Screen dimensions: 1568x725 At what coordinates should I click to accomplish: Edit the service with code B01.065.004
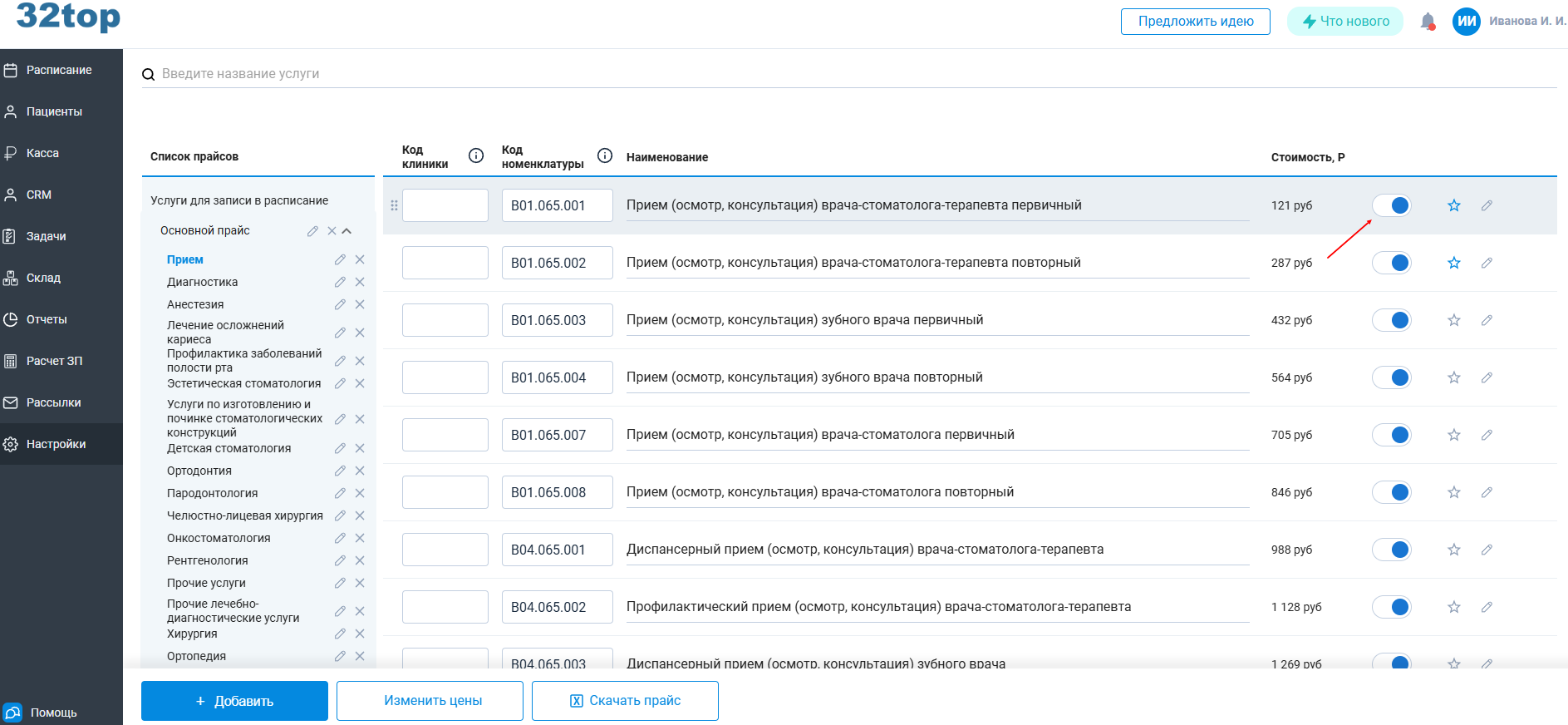tap(1487, 377)
